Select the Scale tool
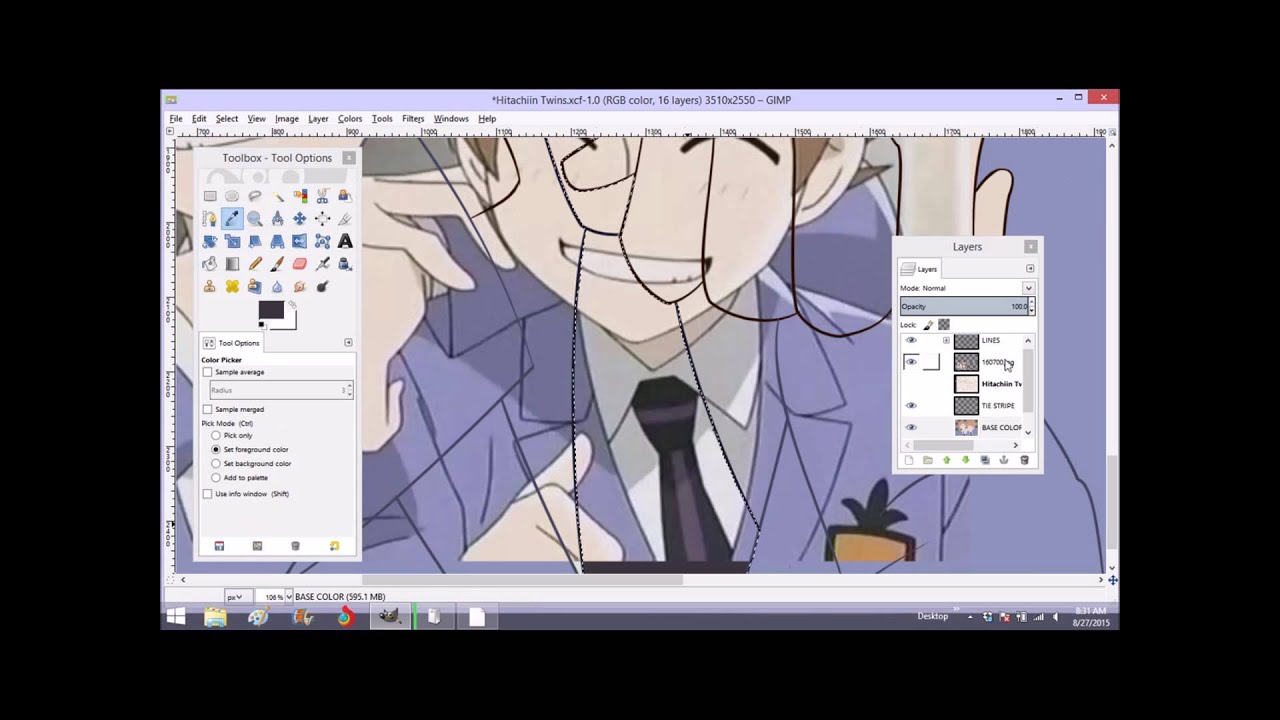This screenshot has height=720, width=1280. click(x=232, y=241)
